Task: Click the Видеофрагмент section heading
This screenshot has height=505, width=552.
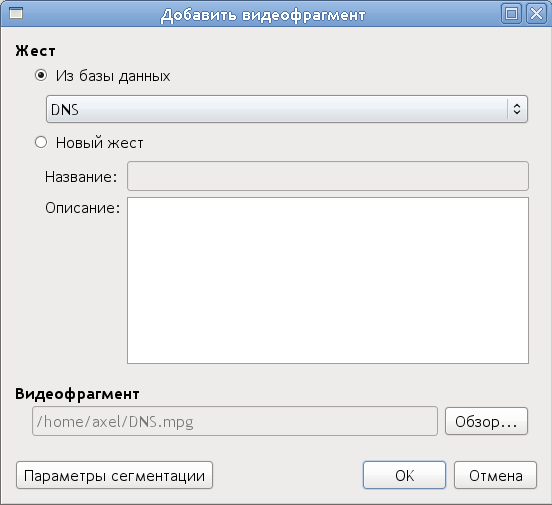Action: click(77, 394)
